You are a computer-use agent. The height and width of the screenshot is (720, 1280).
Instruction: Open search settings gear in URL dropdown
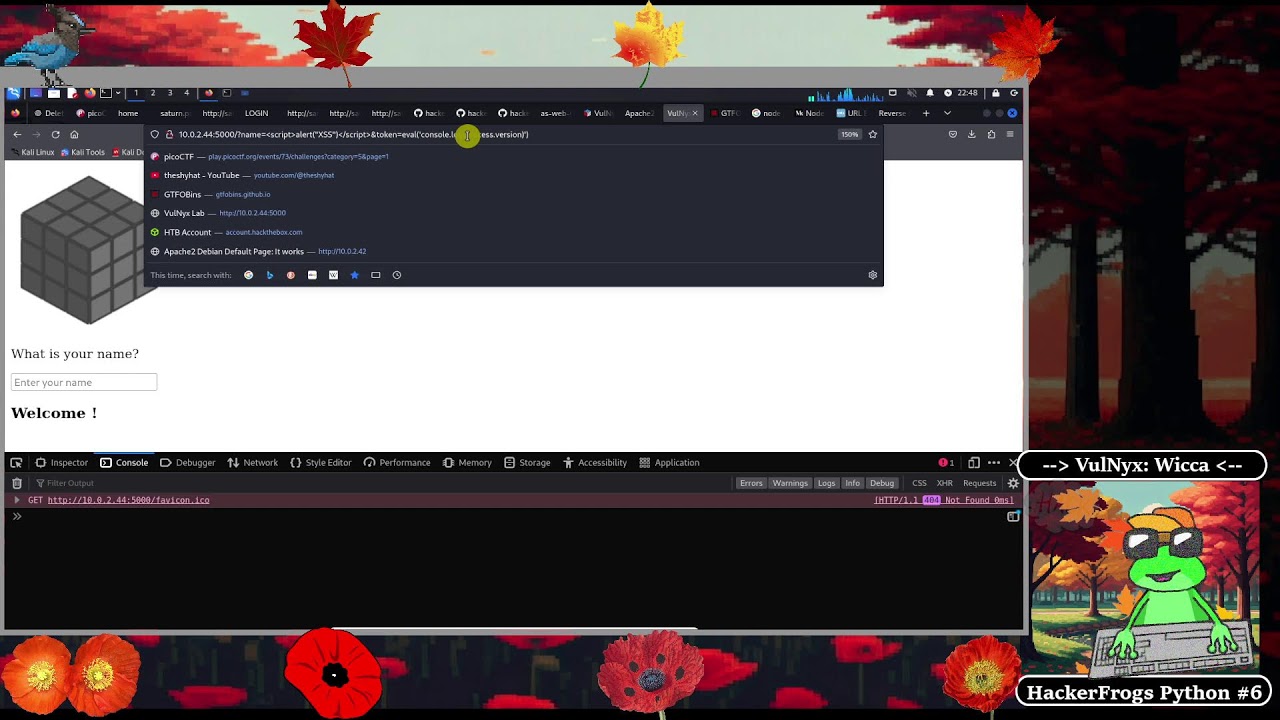coord(872,275)
